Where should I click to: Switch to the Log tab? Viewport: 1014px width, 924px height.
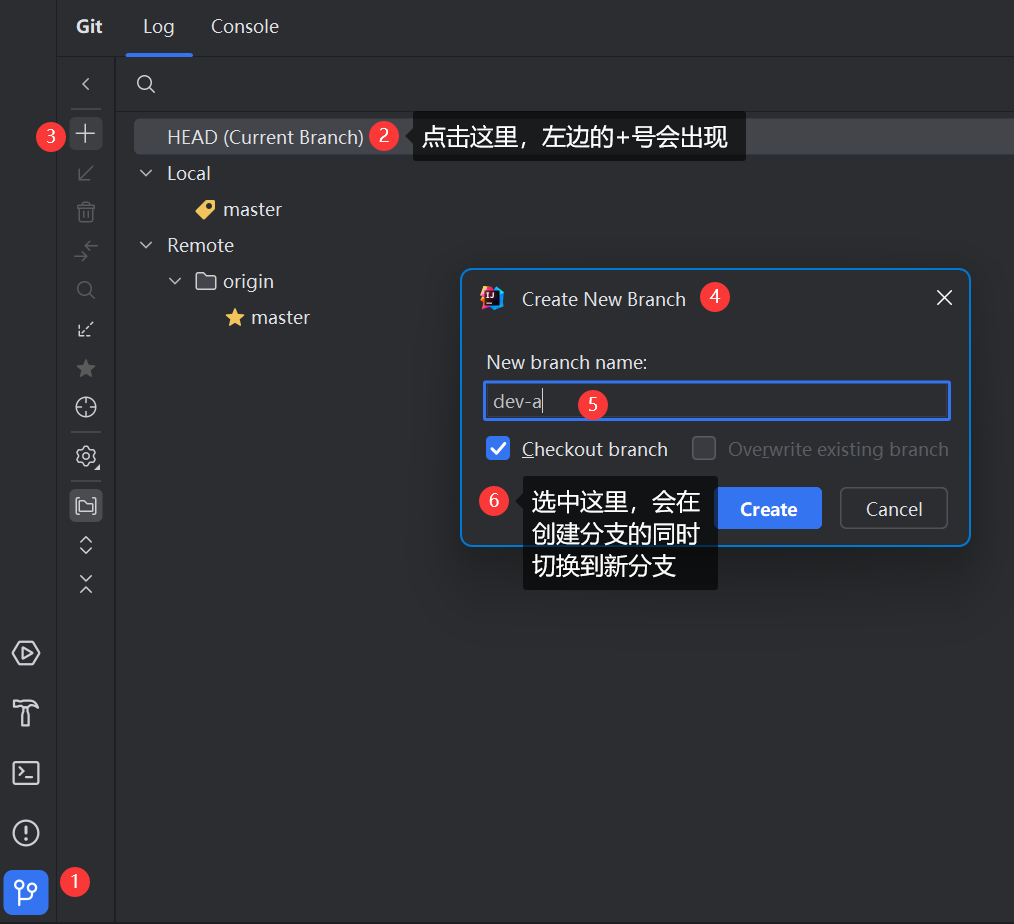pyautogui.click(x=158, y=27)
